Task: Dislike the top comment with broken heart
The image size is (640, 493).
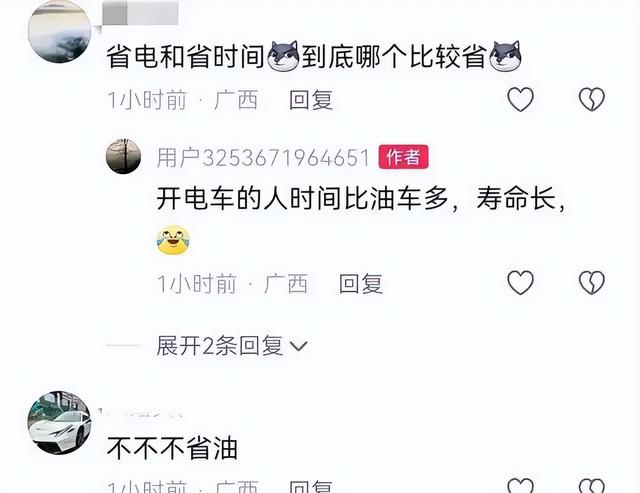Action: click(x=592, y=99)
